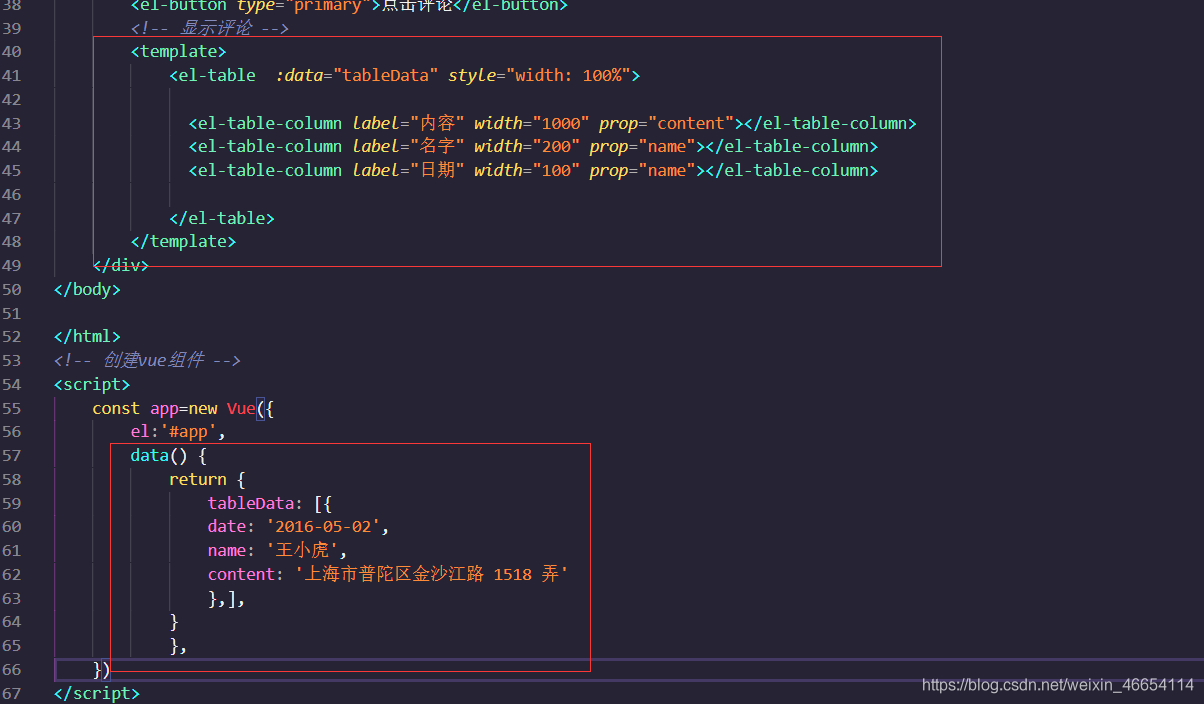Viewport: 1204px width, 704px height.
Task: Click the closing </html> tag
Action: (x=87, y=336)
